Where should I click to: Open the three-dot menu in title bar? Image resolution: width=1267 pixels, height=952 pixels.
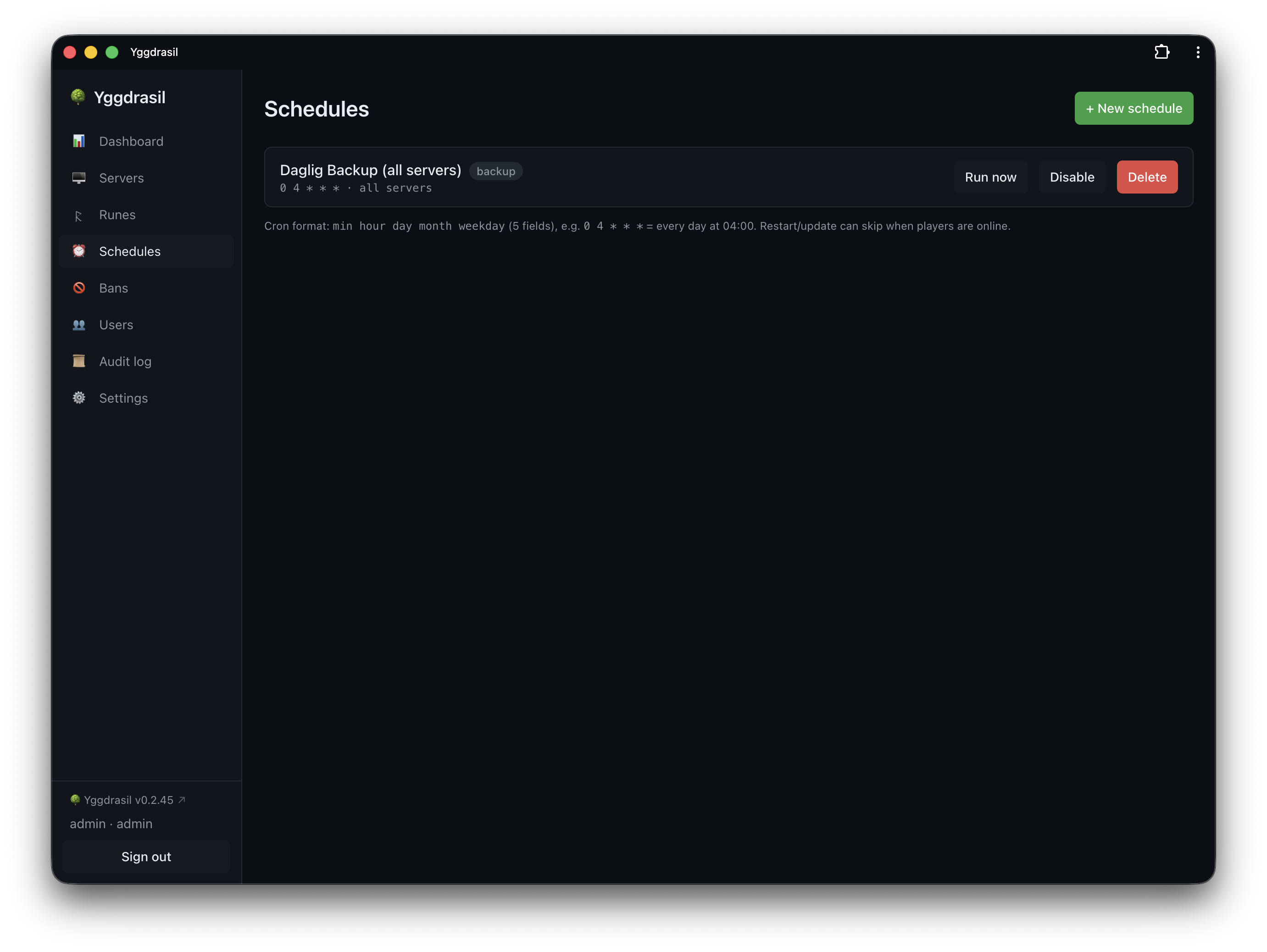pyautogui.click(x=1198, y=52)
